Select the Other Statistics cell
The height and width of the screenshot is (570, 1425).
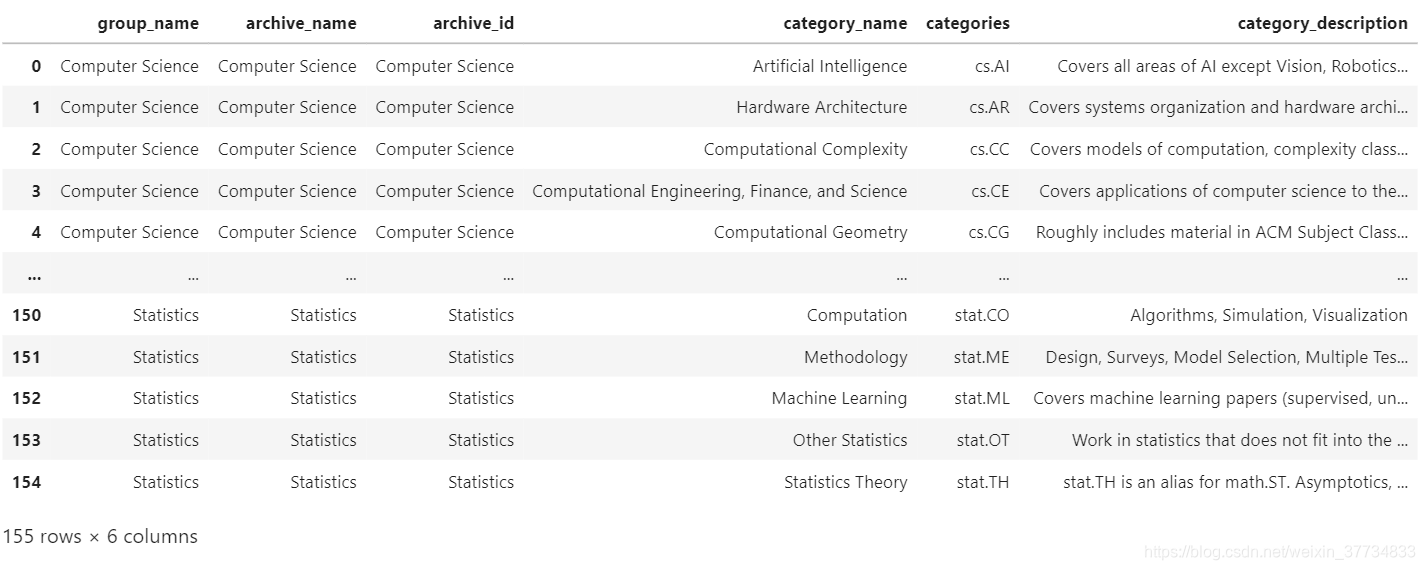850,440
